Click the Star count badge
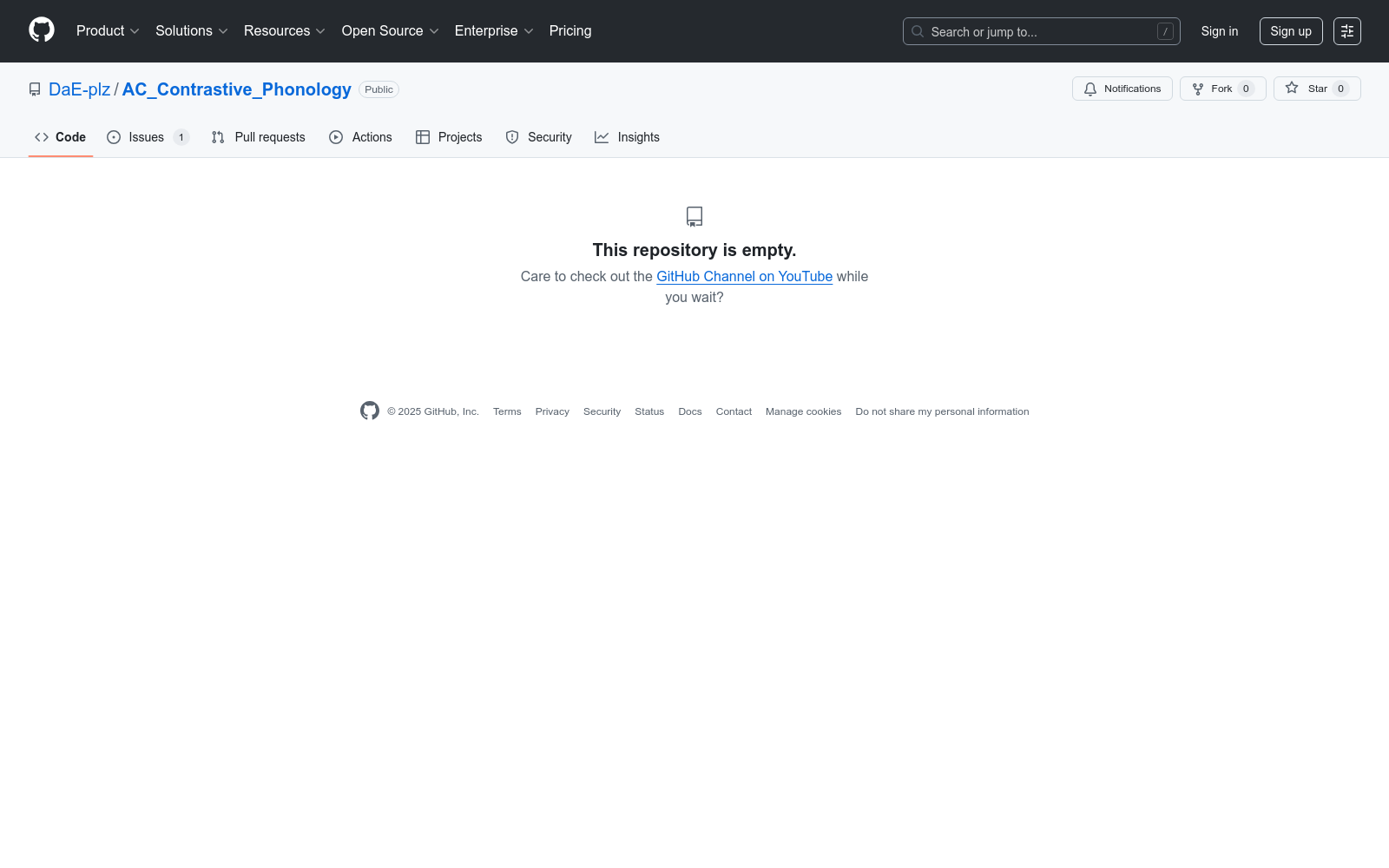This screenshot has width=1389, height=868. tap(1340, 89)
